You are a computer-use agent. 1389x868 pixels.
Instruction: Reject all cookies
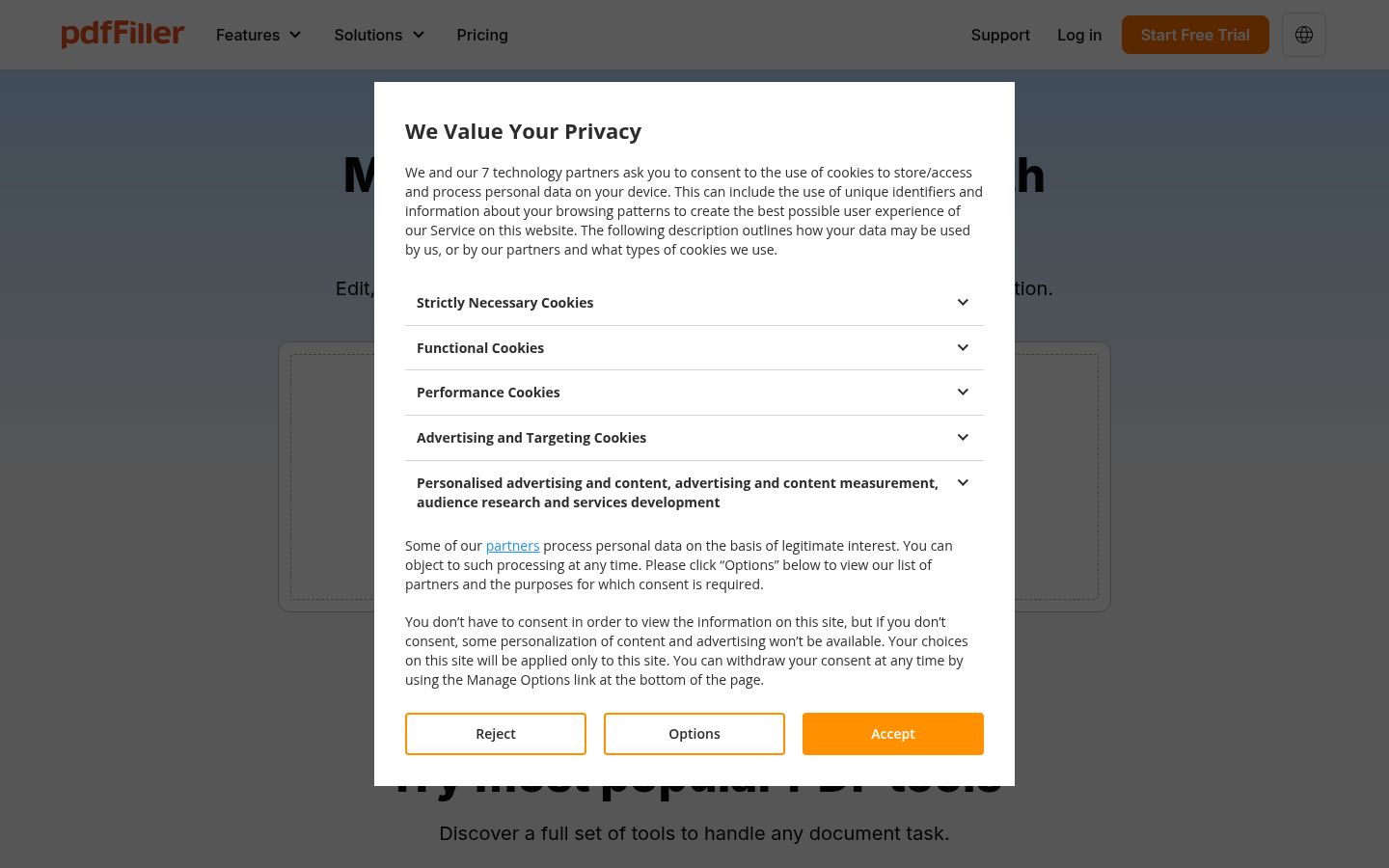[496, 734]
